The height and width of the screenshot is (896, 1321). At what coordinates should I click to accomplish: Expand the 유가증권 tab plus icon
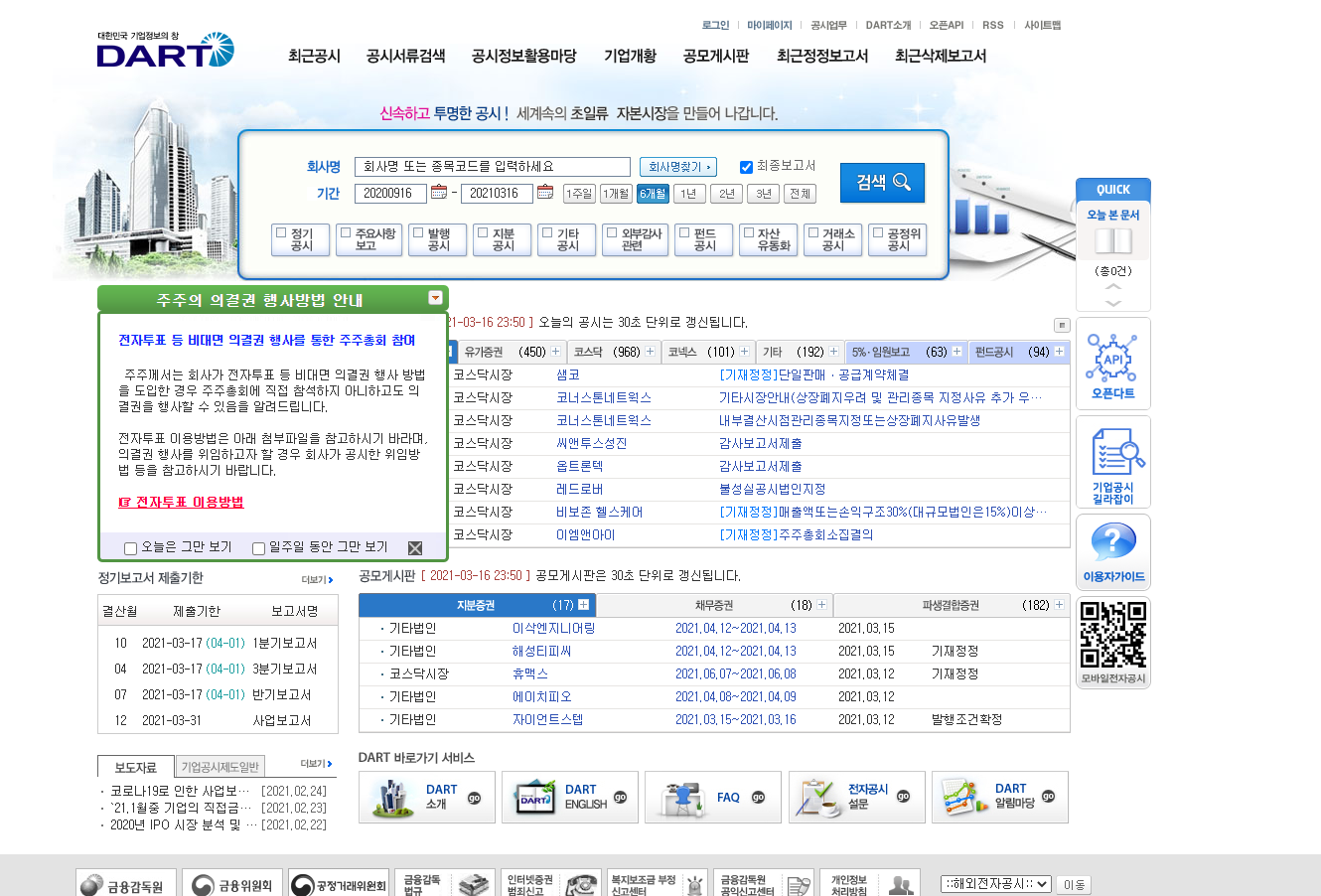(x=555, y=352)
